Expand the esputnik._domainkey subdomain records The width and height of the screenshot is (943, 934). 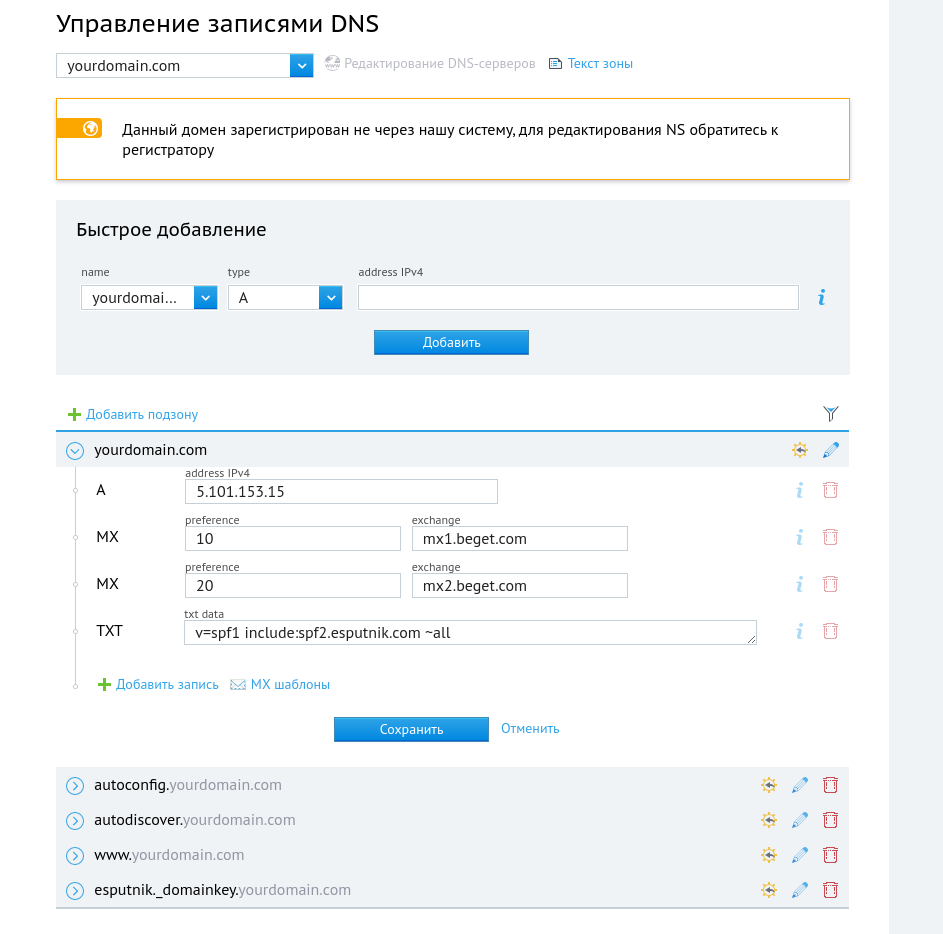point(74,891)
